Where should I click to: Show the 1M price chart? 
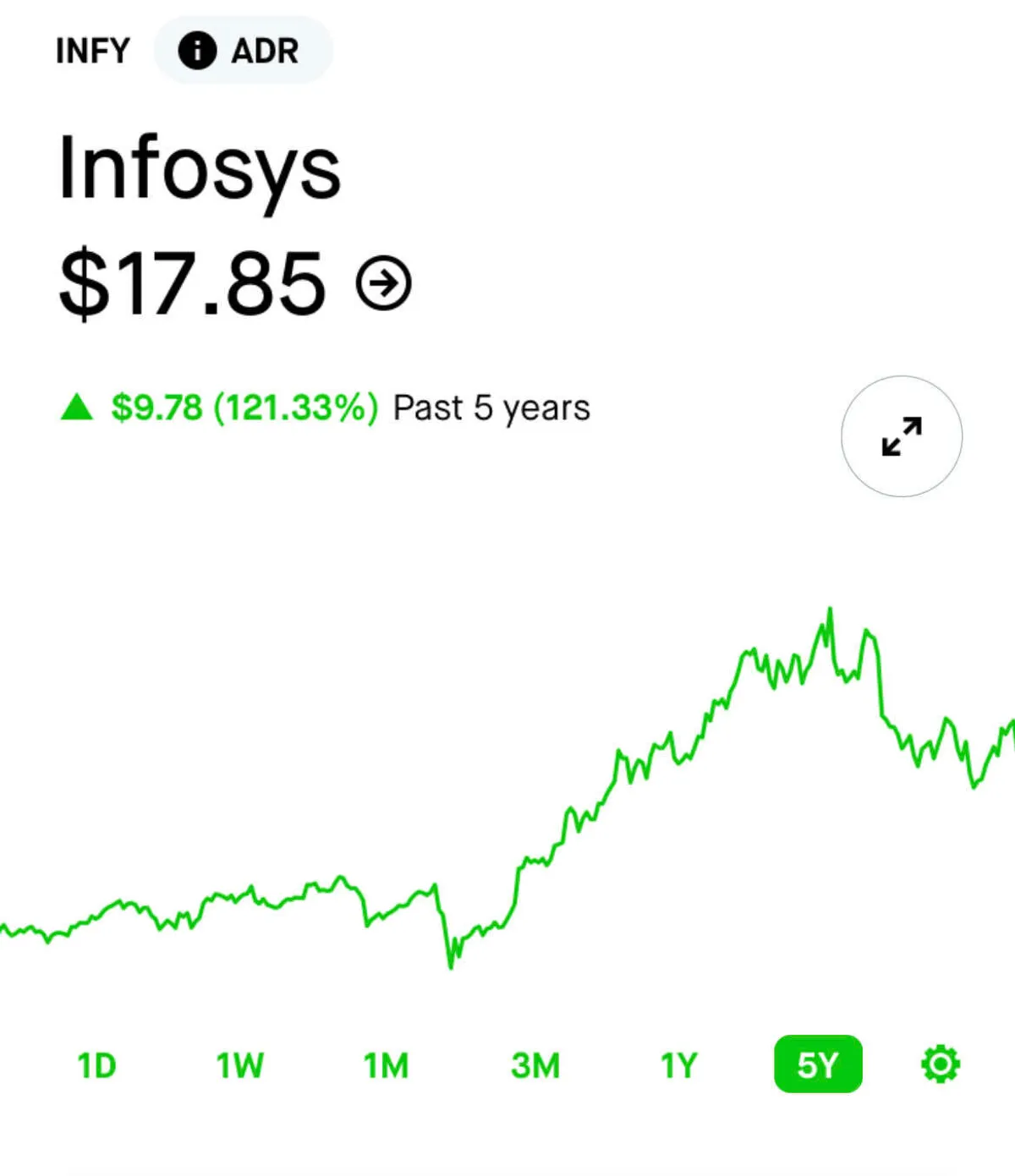(387, 1065)
